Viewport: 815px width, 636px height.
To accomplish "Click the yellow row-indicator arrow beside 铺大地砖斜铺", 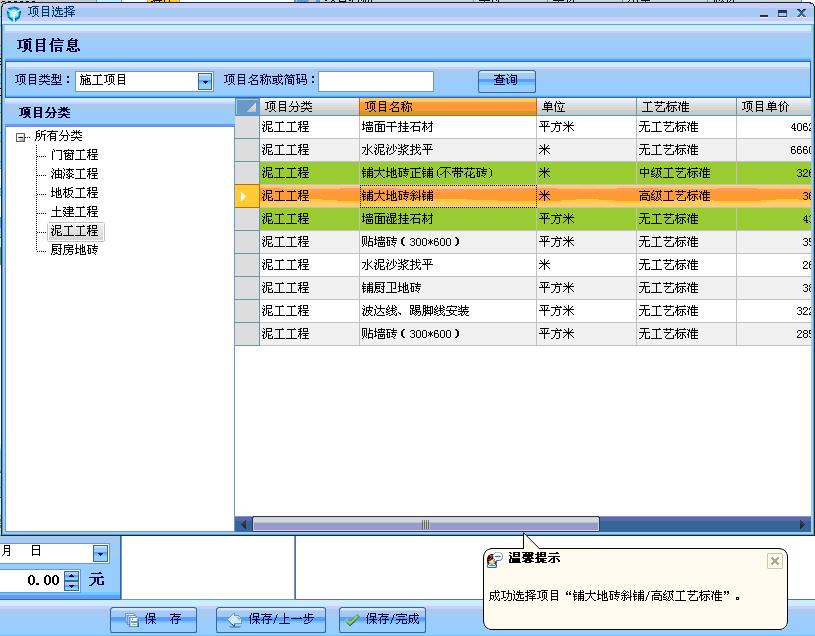I will click(241, 195).
